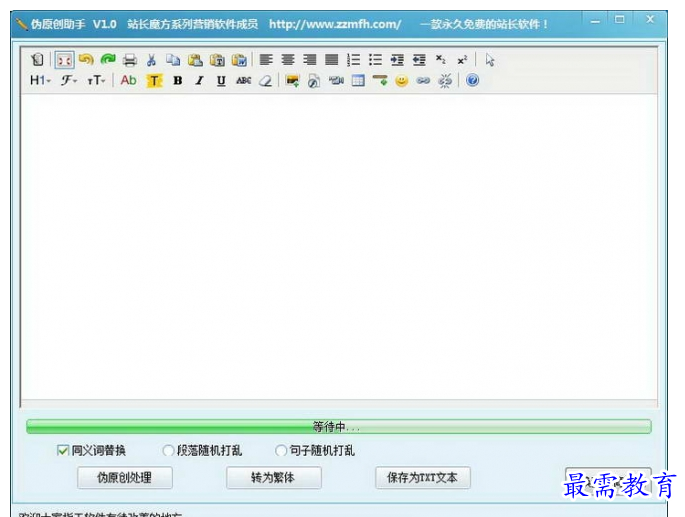This screenshot has height=517, width=685.
Task: Open the H1 heading dropdown
Action: [40, 80]
